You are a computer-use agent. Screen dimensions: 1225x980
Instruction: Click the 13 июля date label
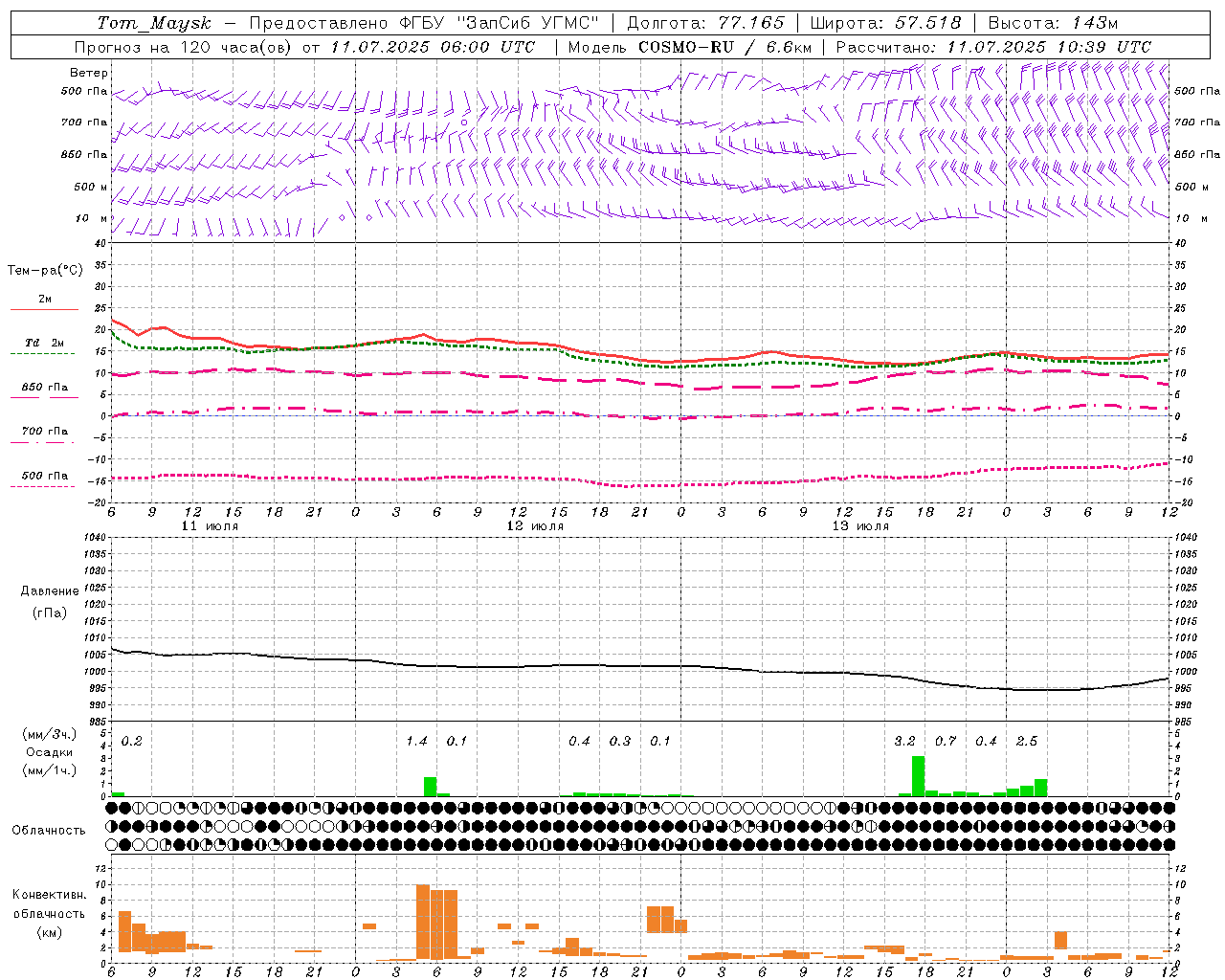tap(860, 526)
